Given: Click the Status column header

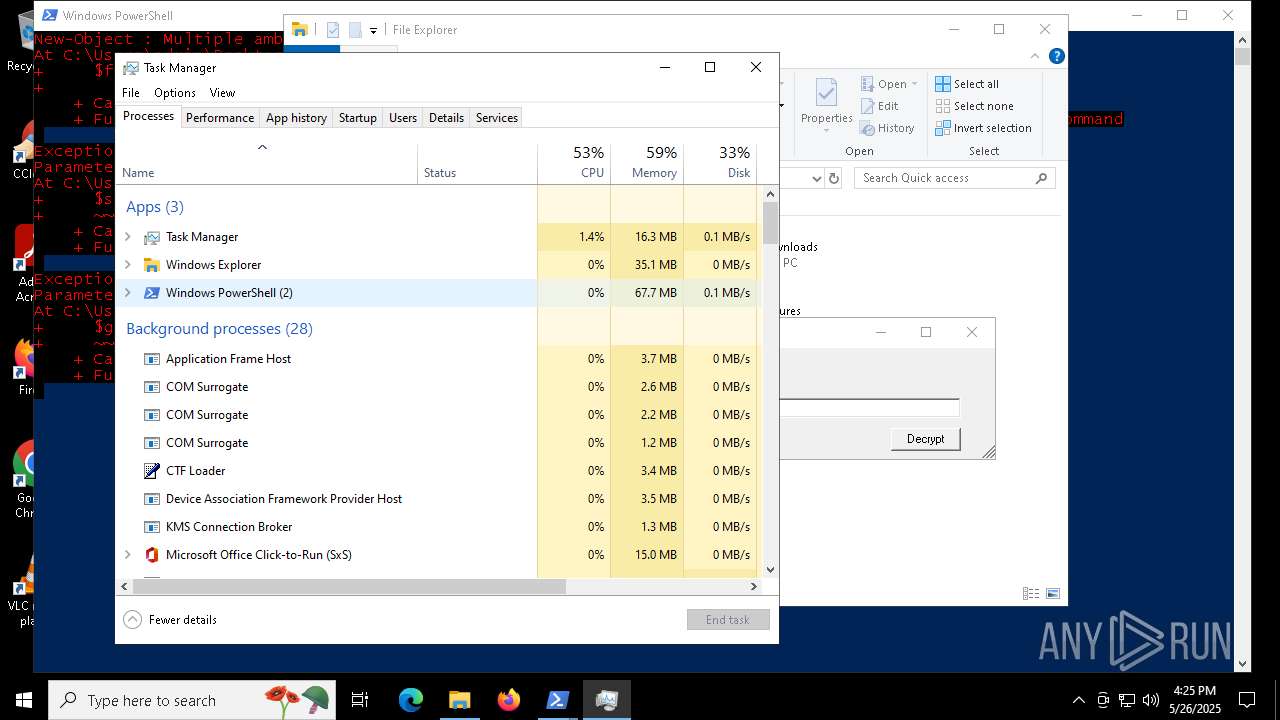Looking at the screenshot, I should (477, 163).
